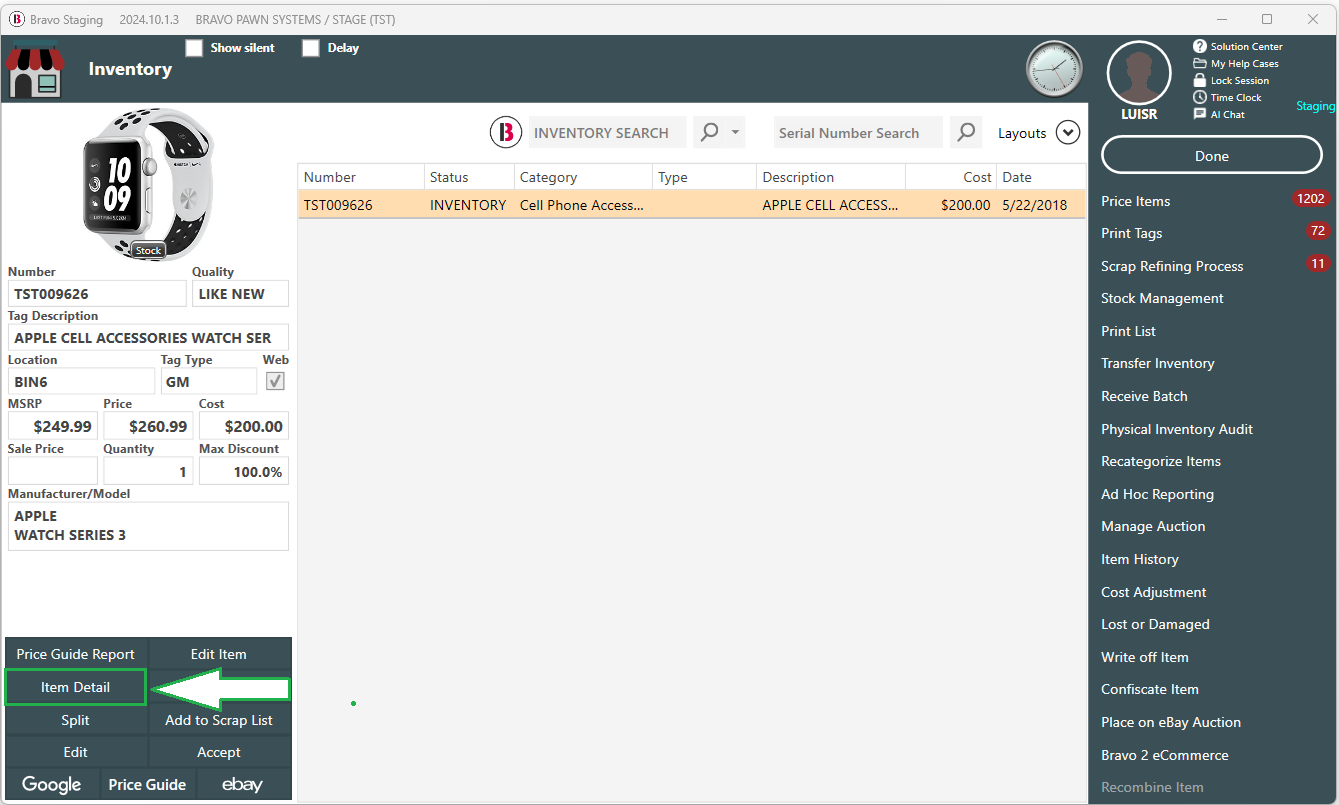The height and width of the screenshot is (805, 1339).
Task: Sort by the Cost column header
Action: tap(950, 177)
